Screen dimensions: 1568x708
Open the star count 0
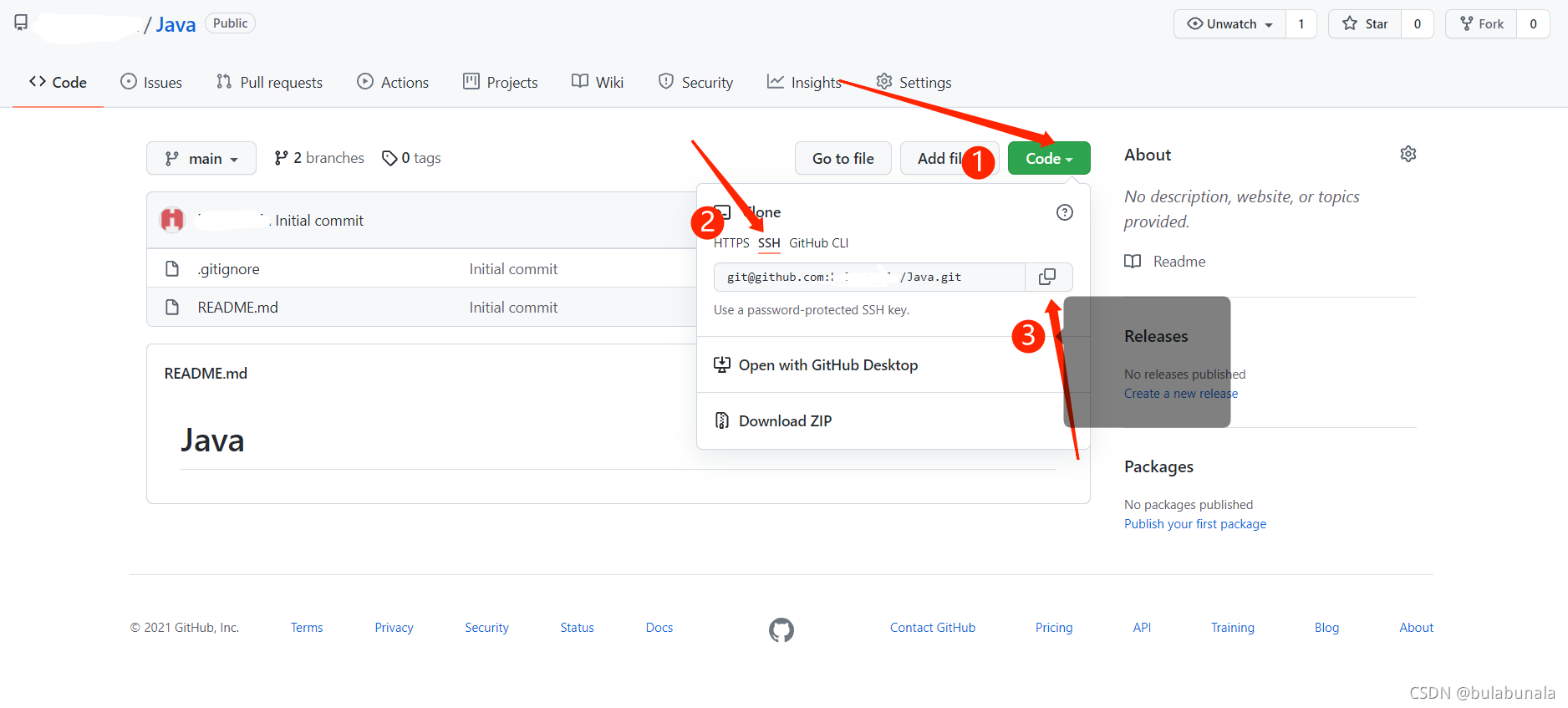[x=1417, y=23]
